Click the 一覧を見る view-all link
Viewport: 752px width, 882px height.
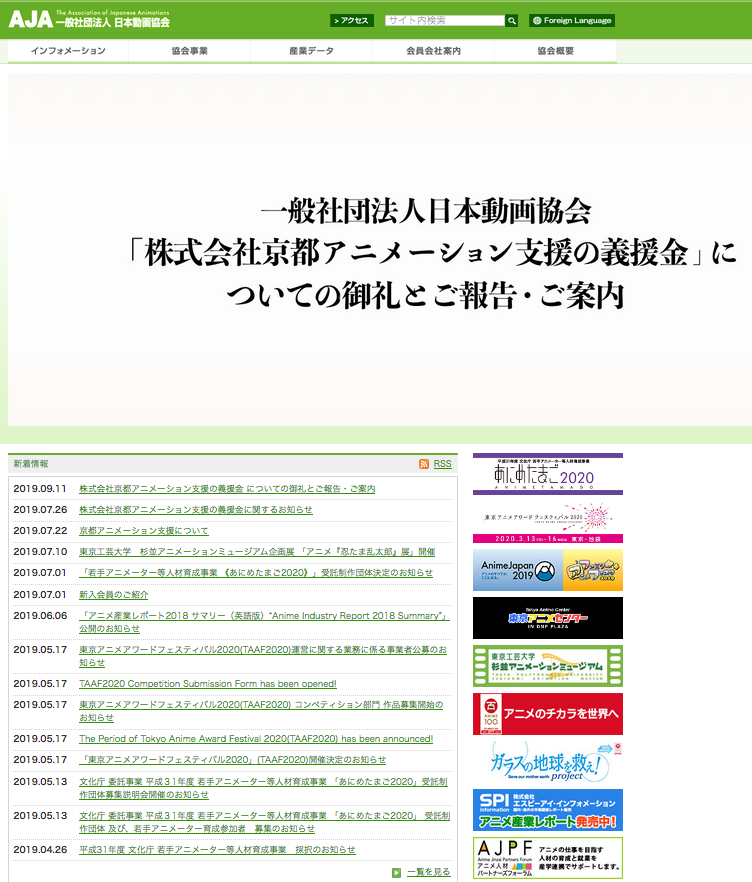tap(429, 872)
